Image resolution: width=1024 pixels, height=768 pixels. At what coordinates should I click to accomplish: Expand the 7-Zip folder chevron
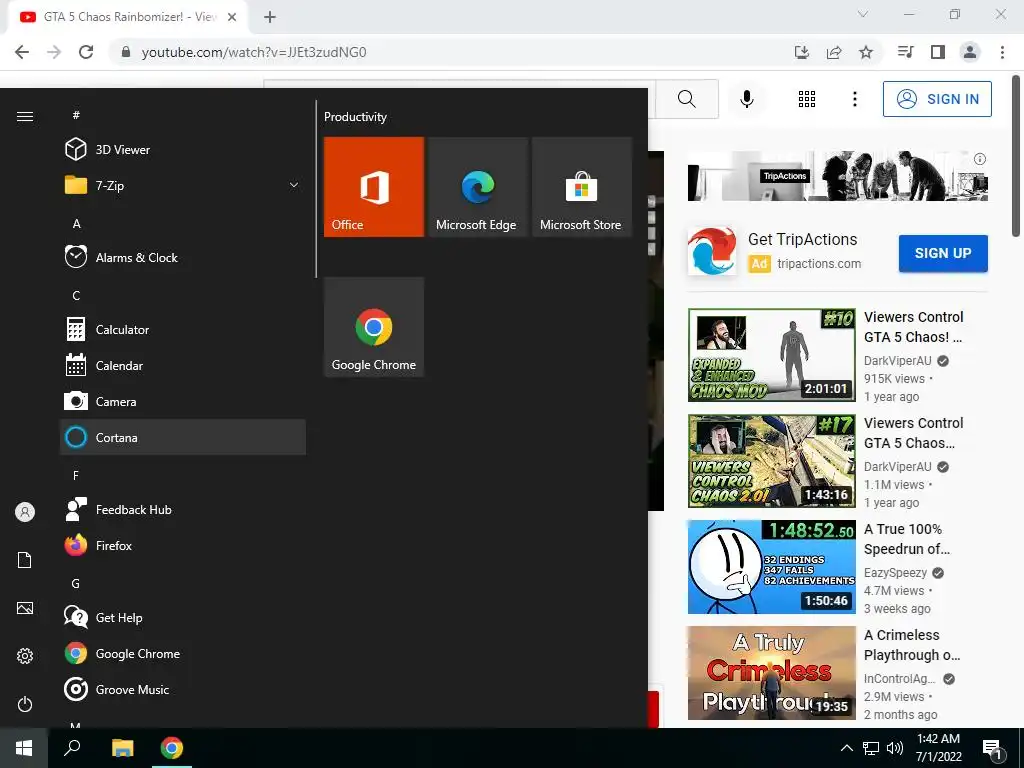(x=294, y=185)
